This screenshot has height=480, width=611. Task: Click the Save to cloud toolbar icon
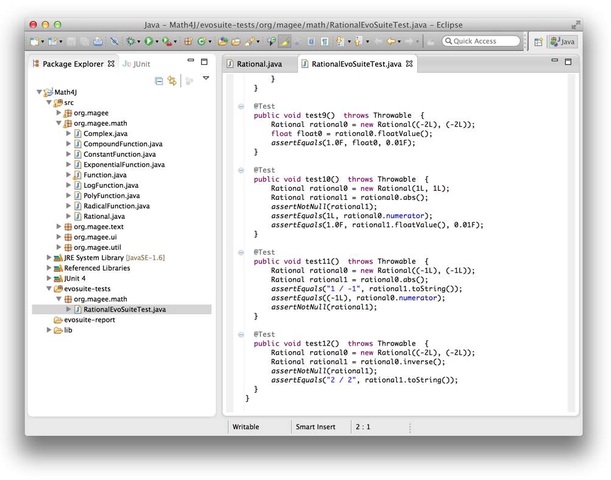point(98,41)
